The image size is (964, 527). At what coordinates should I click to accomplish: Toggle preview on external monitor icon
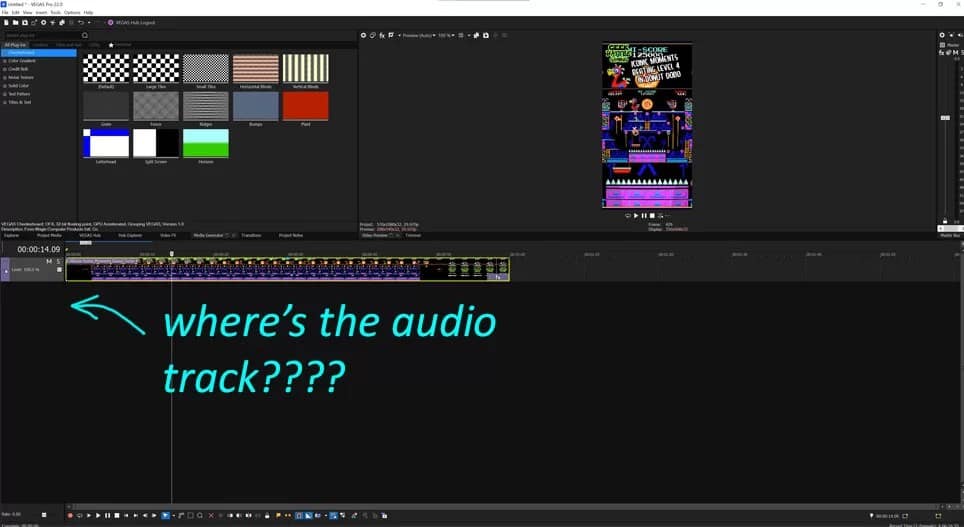pyautogui.click(x=373, y=36)
